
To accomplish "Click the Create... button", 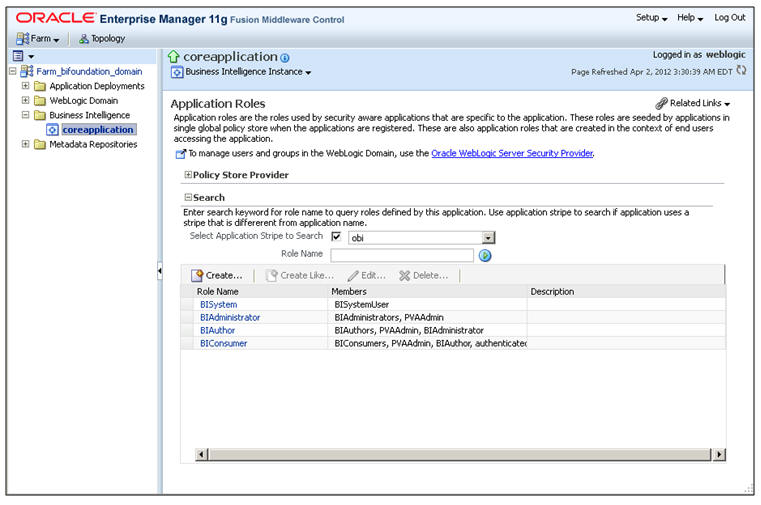I will [217, 276].
